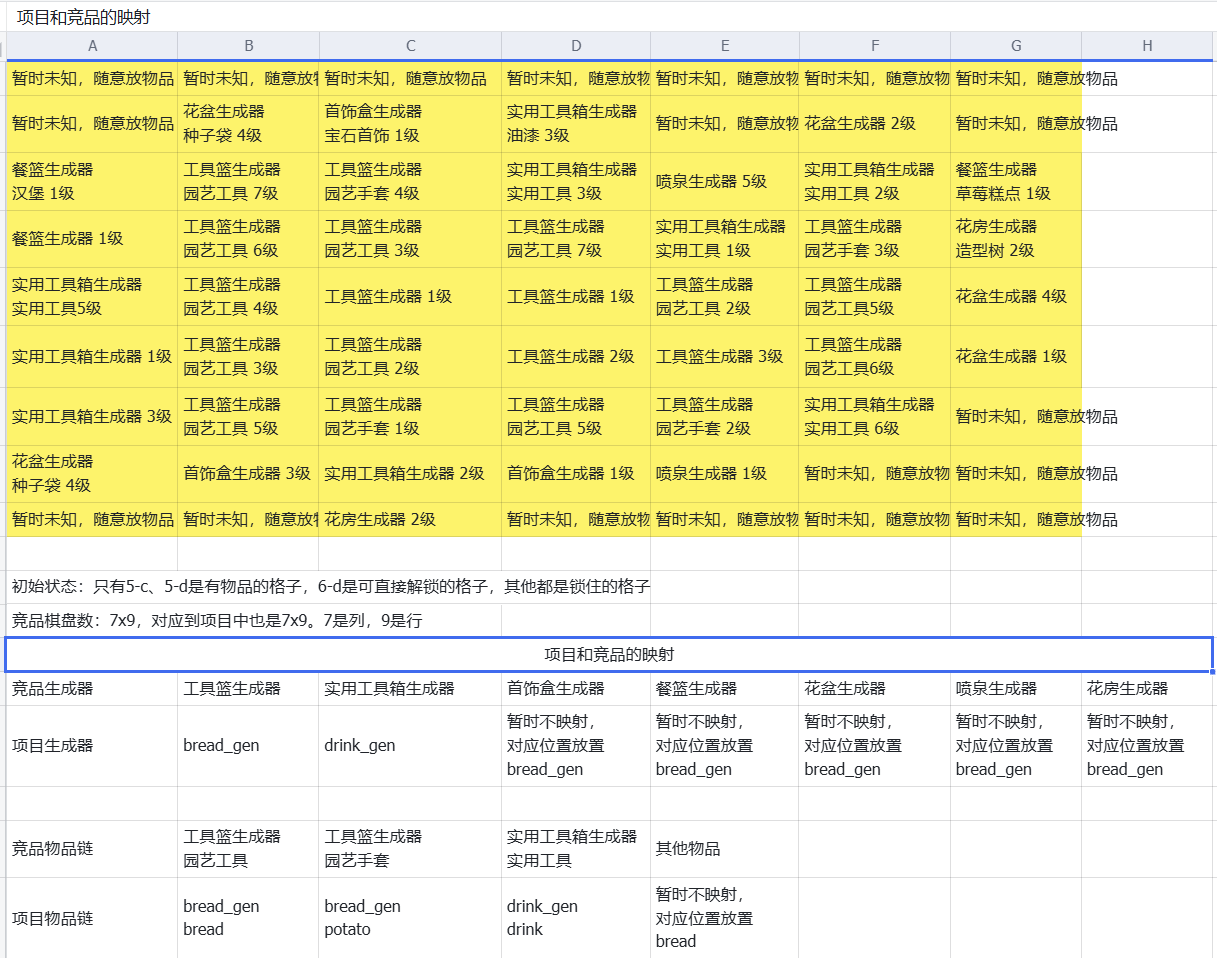Select the cell 其他物品

(x=725, y=849)
